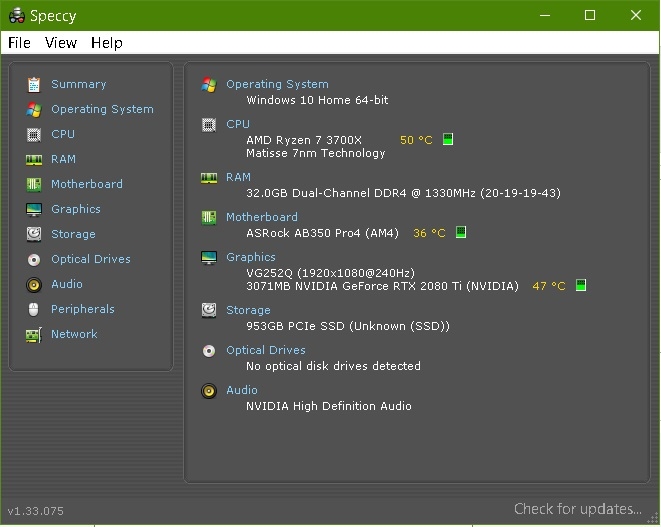Click the Optical Drives disc icon in sidebar

point(34,260)
